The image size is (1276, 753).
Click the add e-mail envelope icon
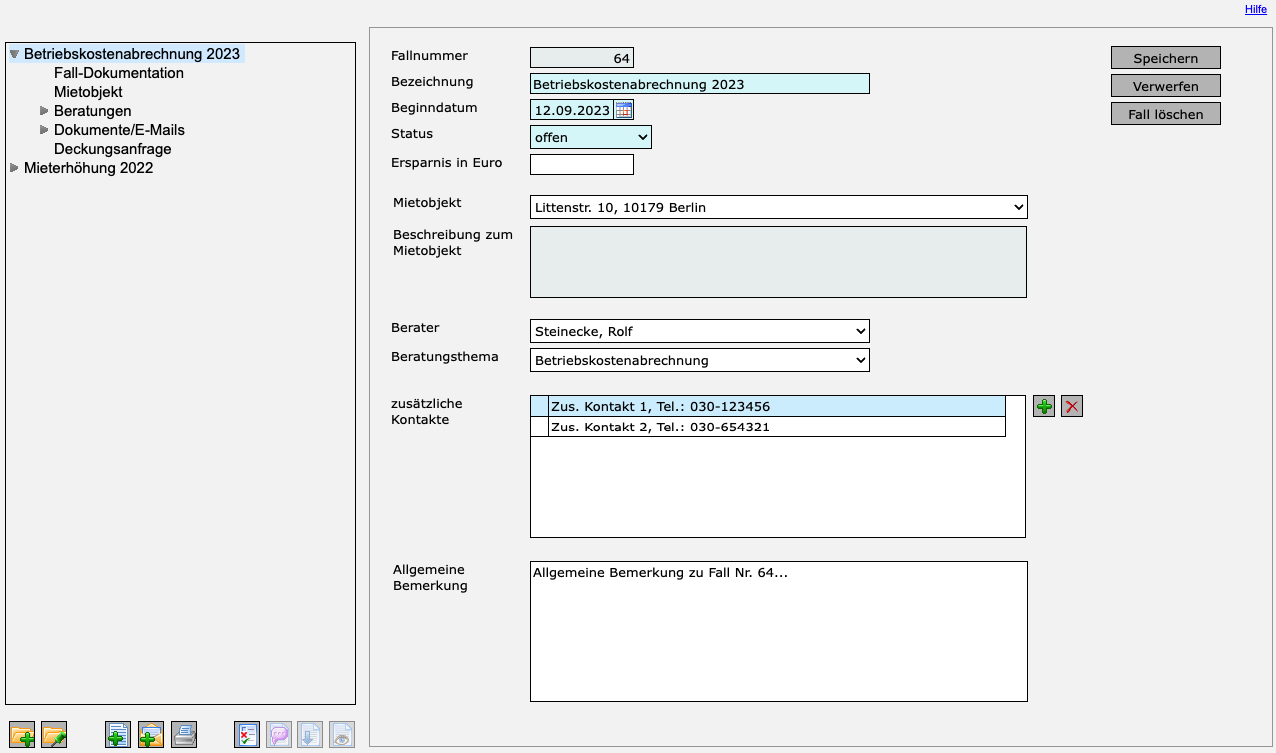coord(151,735)
